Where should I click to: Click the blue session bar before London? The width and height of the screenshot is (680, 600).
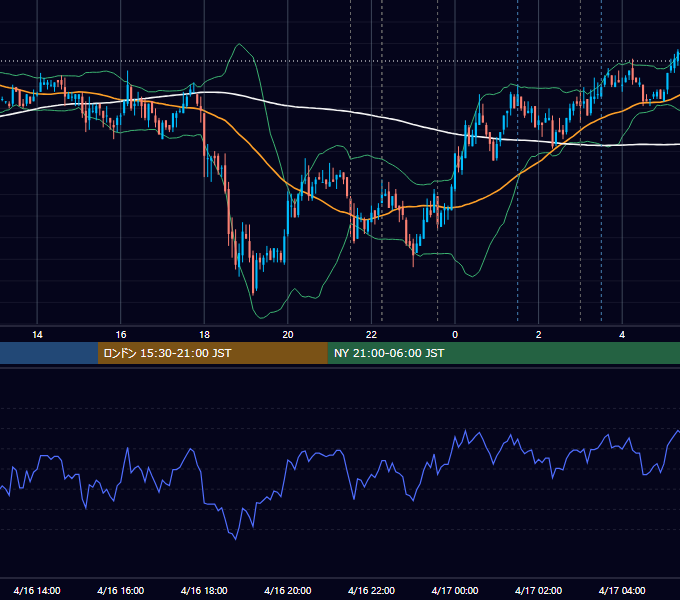click(49, 353)
